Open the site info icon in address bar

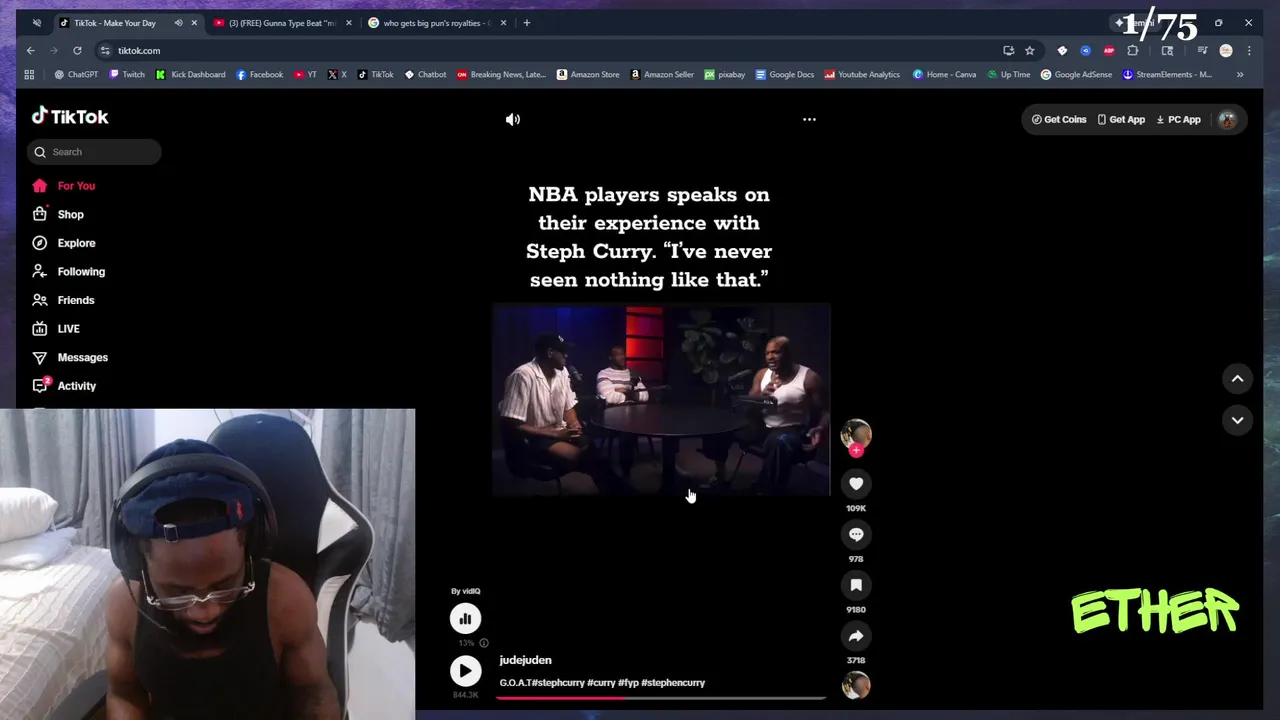(105, 50)
